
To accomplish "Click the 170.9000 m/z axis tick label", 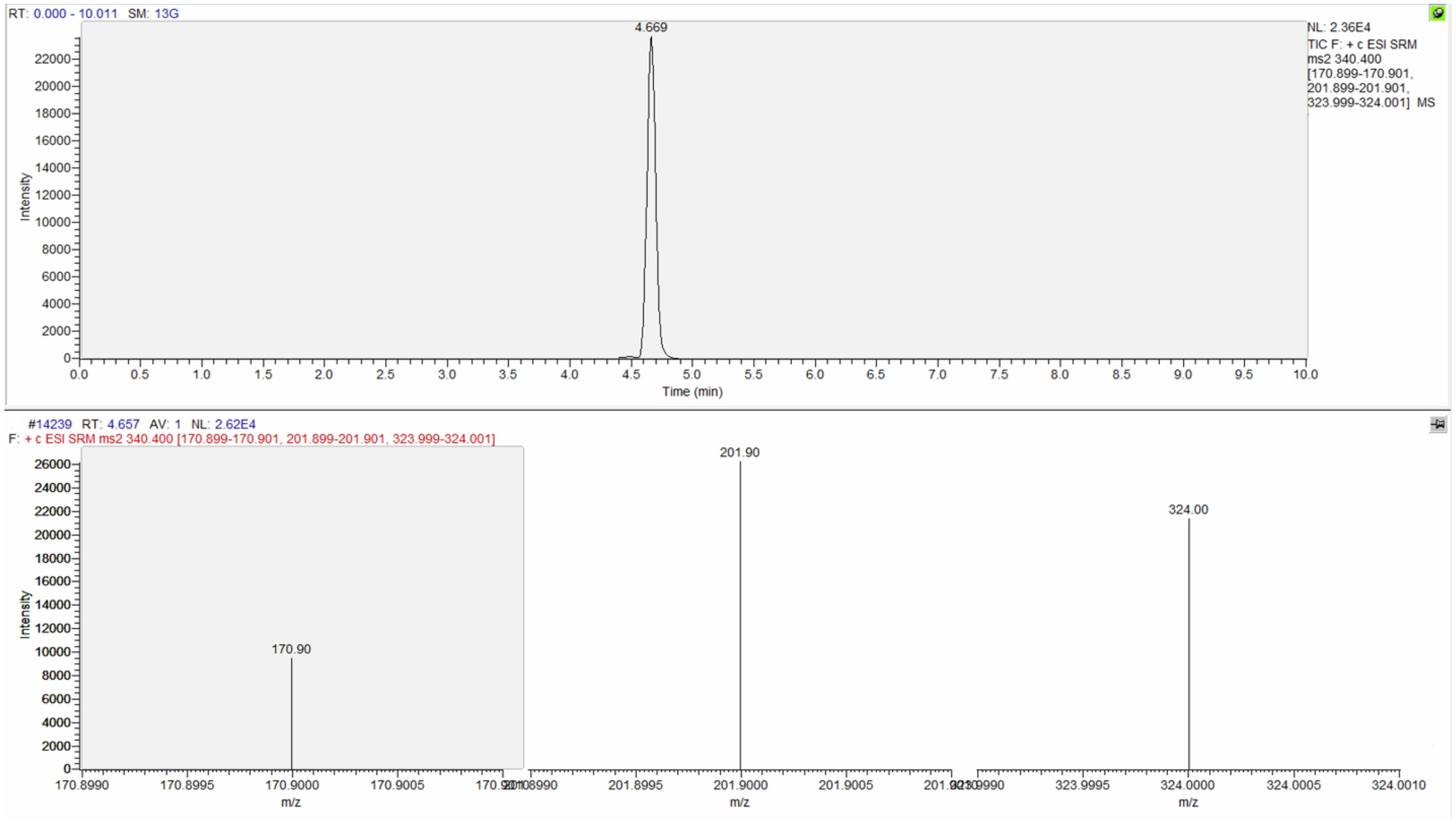I will [x=292, y=785].
